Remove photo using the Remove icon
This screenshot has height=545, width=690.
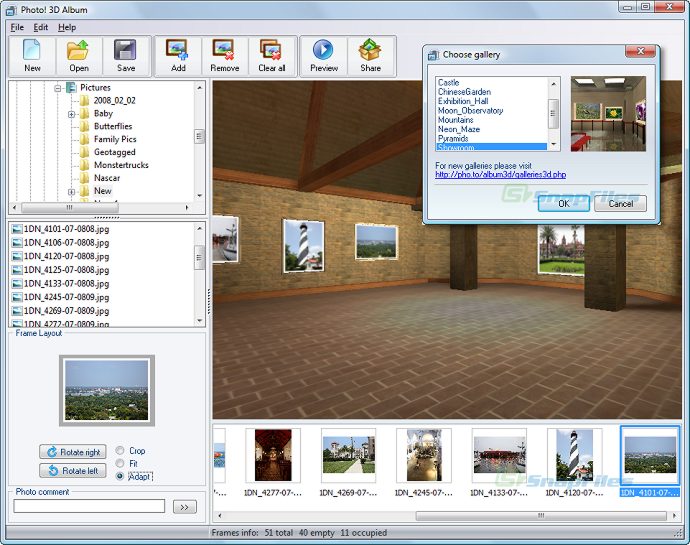tap(224, 56)
